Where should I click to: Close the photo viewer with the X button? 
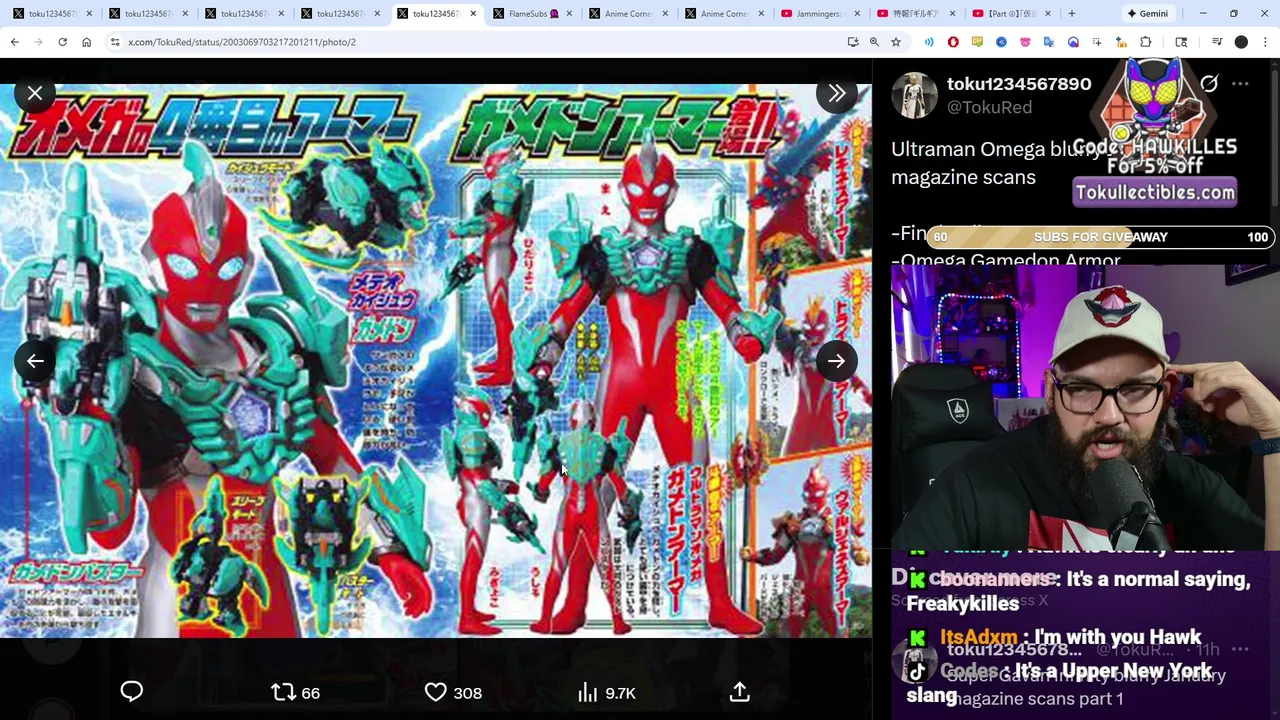click(35, 93)
